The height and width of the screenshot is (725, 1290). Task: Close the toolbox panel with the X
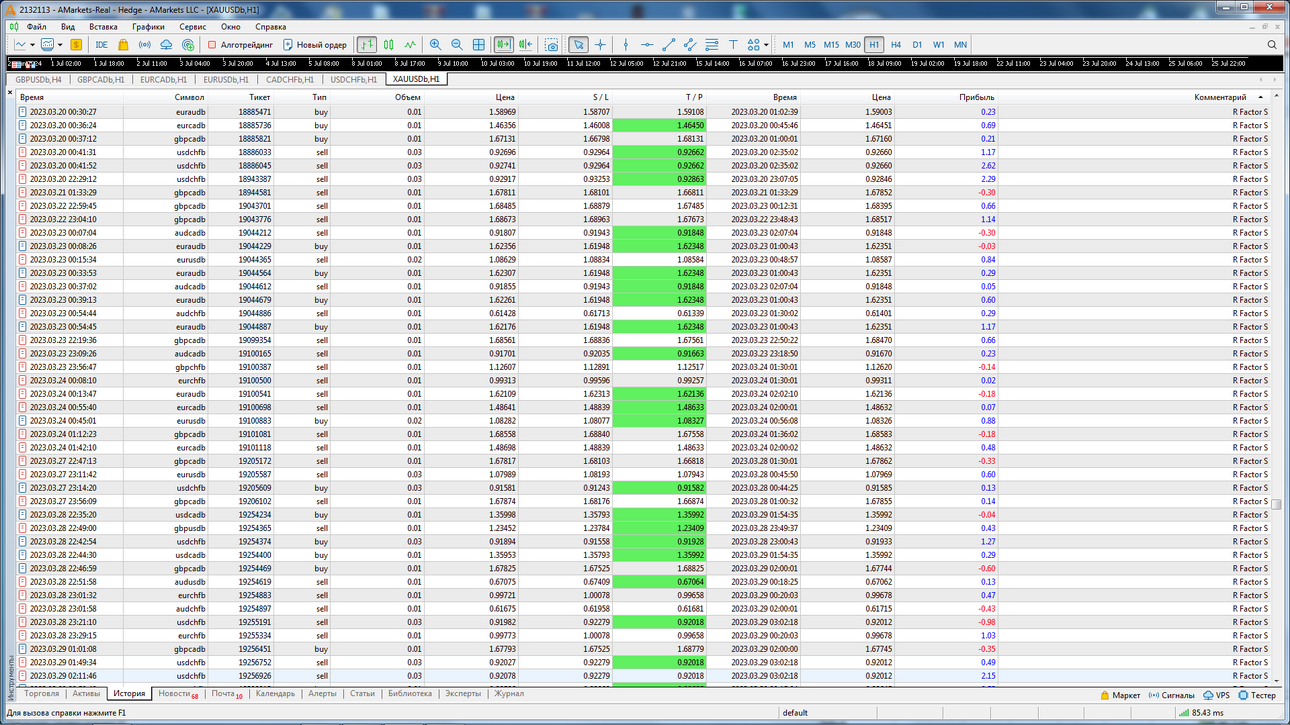point(10,93)
